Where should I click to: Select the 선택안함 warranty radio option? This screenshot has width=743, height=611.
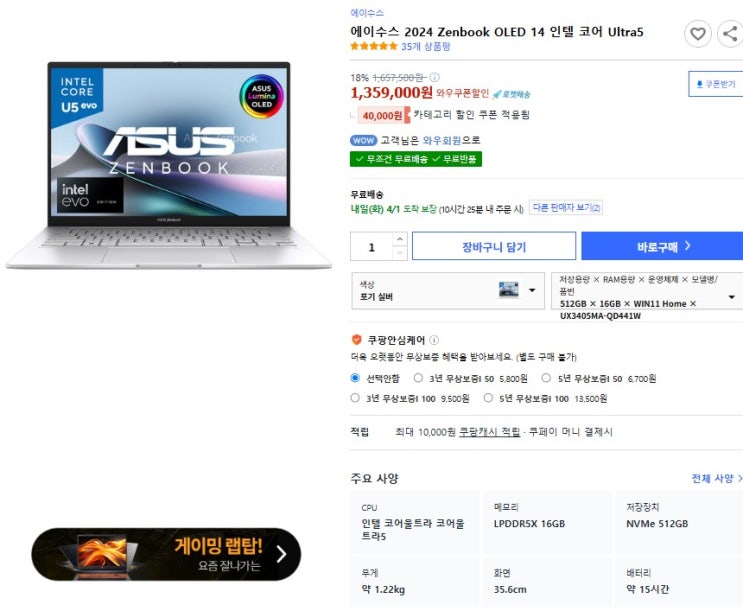click(355, 378)
